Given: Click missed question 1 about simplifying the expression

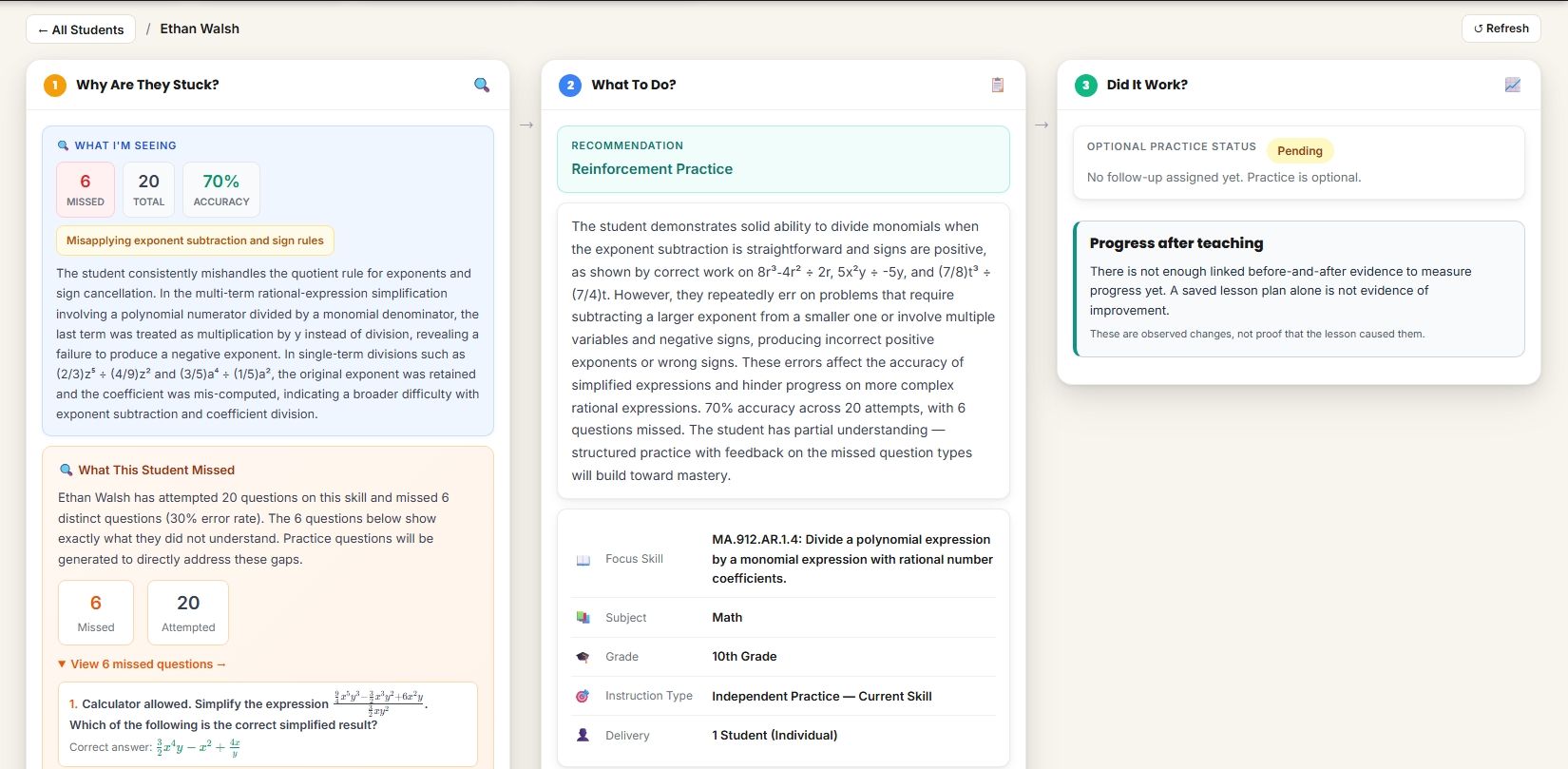Looking at the screenshot, I should [268, 724].
